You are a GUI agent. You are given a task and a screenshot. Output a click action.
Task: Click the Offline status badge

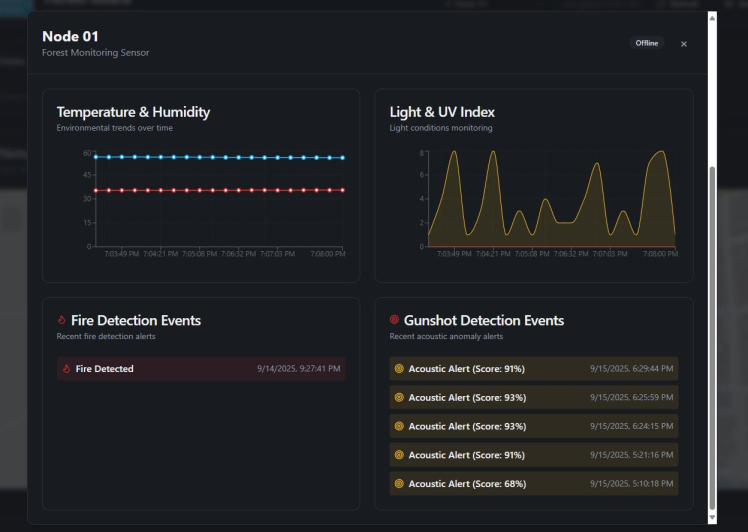pyautogui.click(x=647, y=43)
